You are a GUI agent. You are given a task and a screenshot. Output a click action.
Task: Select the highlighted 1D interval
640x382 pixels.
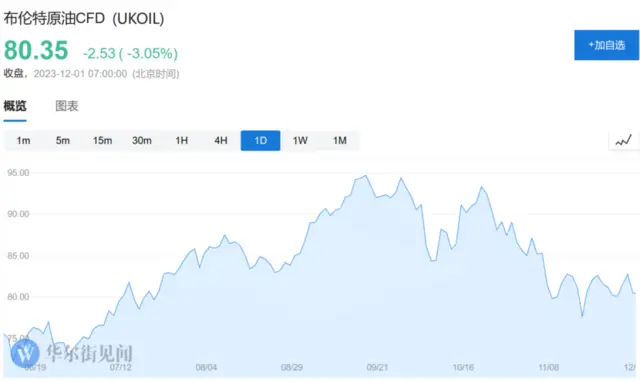point(260,141)
